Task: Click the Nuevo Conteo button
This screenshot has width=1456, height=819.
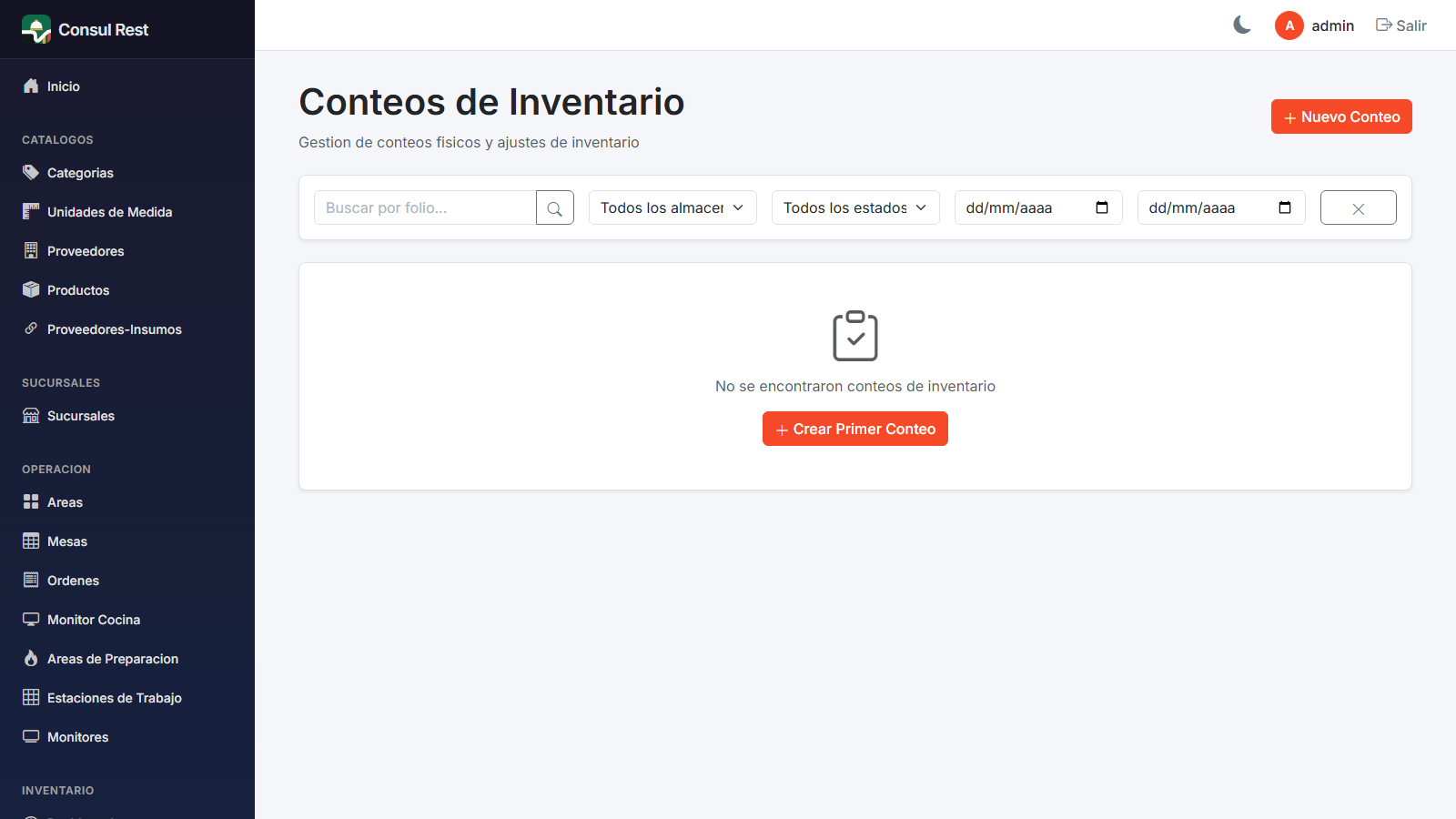Action: point(1341,116)
